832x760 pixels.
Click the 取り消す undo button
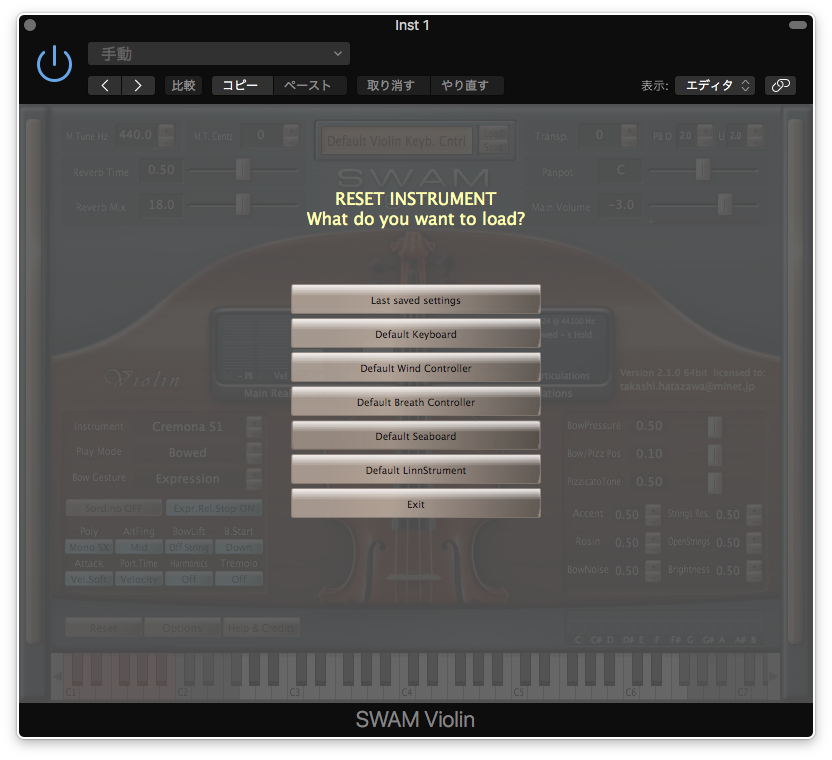(393, 85)
